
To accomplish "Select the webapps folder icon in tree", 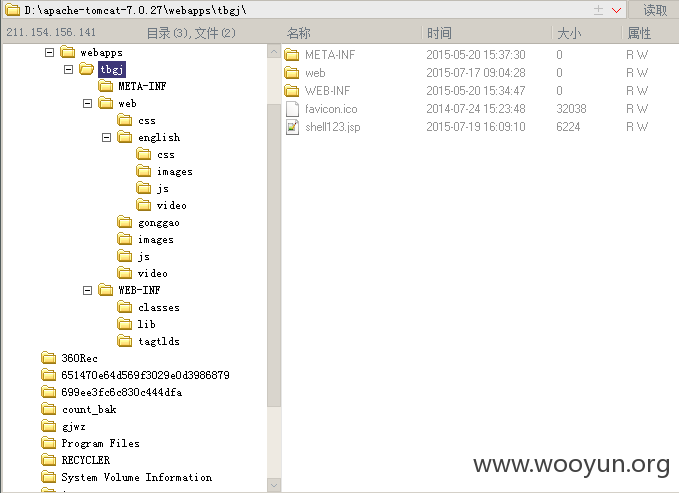I will click(68, 52).
